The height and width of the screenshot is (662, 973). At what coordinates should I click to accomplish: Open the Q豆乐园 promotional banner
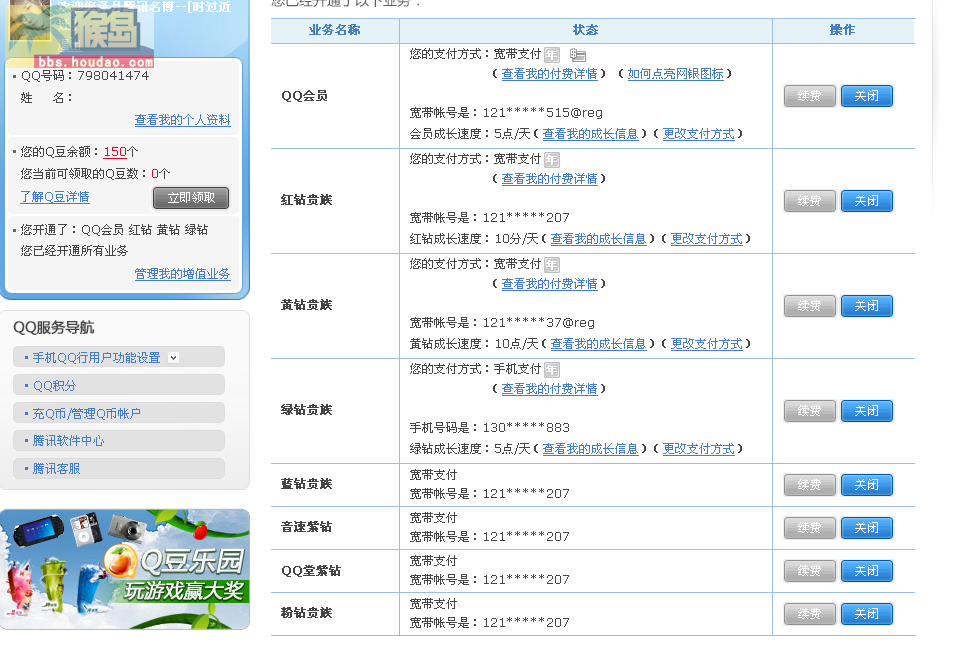pos(125,570)
